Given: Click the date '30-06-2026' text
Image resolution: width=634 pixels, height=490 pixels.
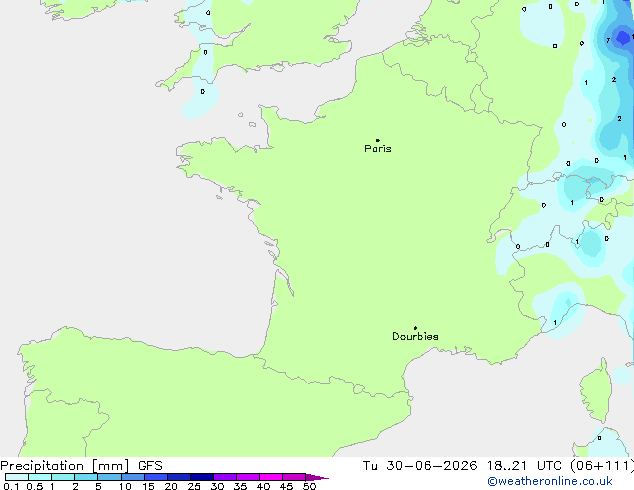Looking at the screenshot, I should click(x=431, y=466).
